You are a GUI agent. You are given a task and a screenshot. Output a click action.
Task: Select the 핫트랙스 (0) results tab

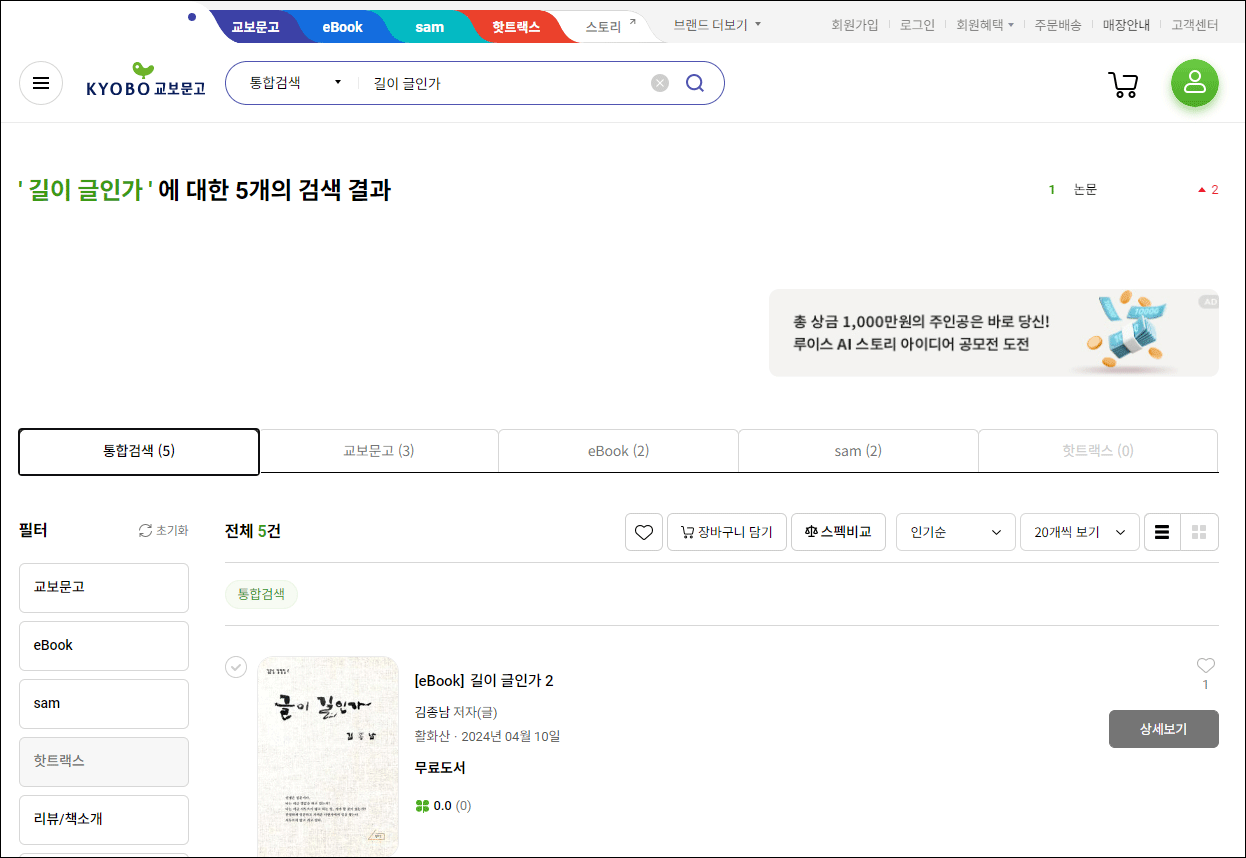[x=1098, y=451]
